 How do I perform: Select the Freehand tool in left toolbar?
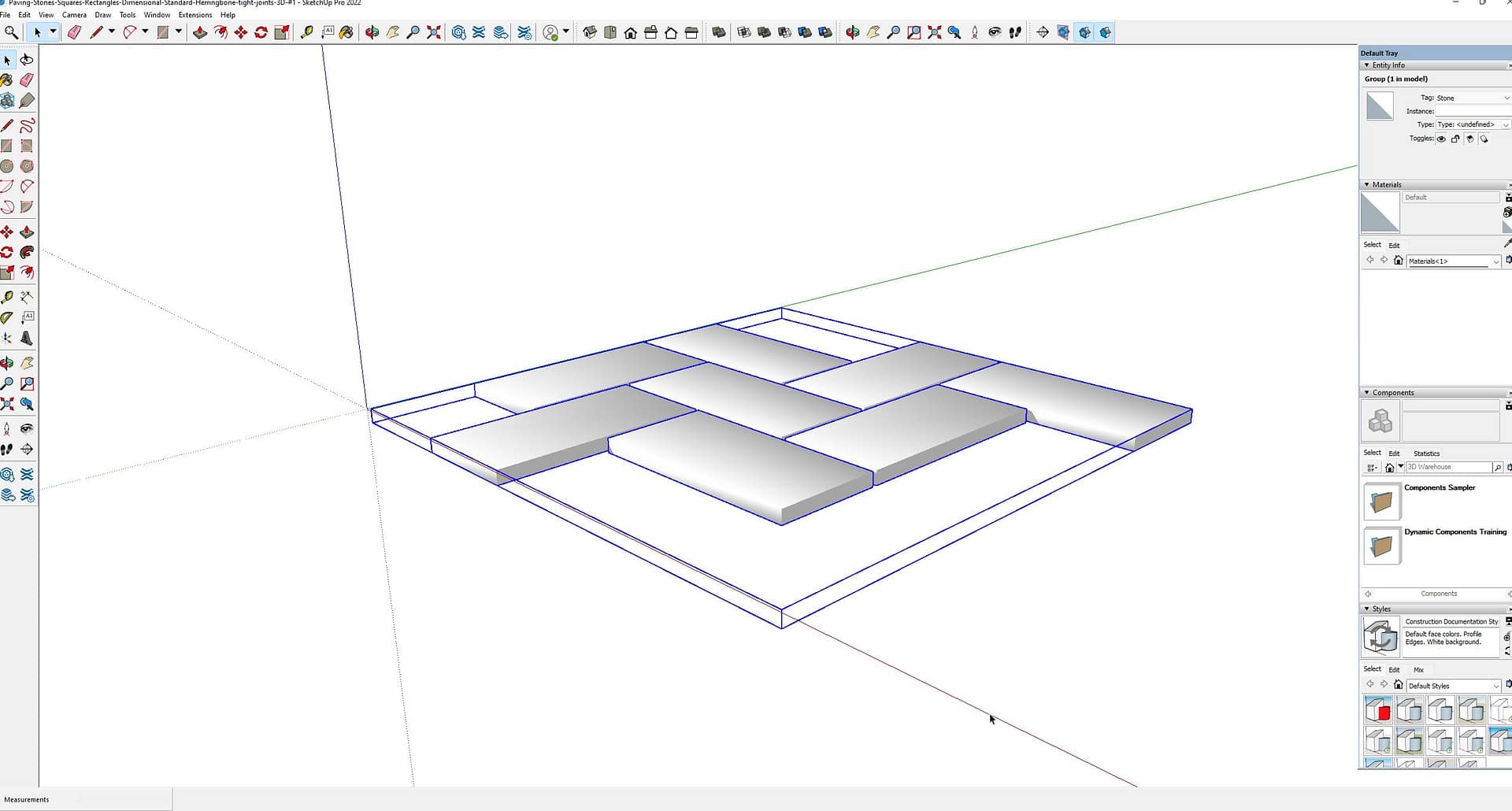coord(27,126)
